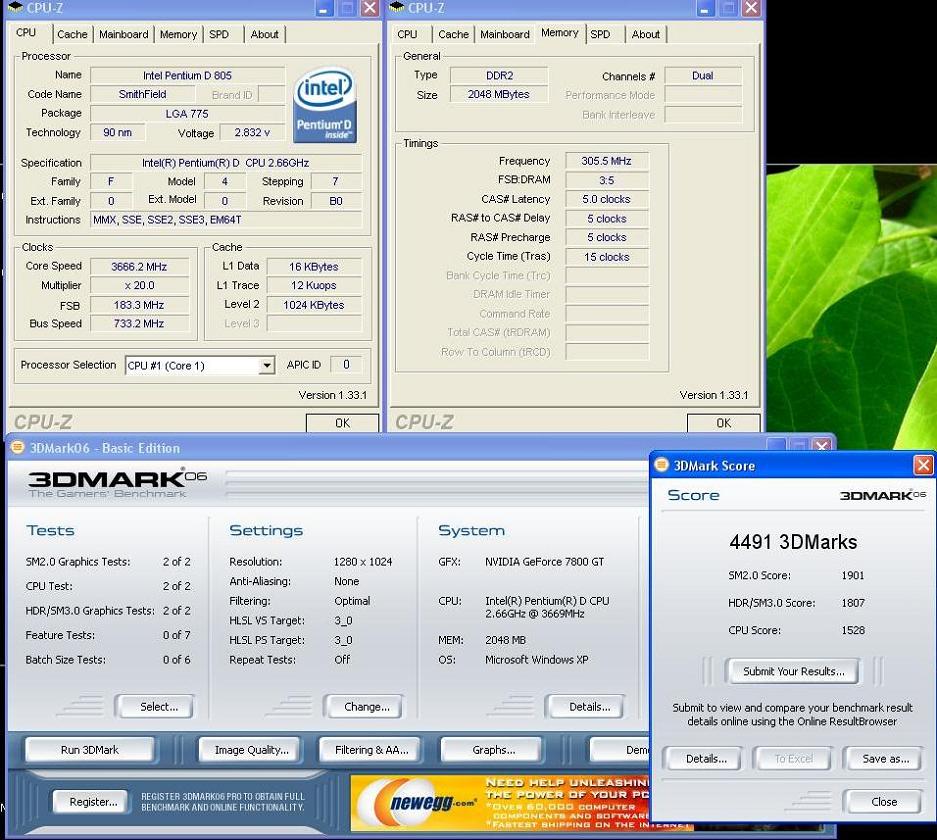Click OK in left CPU-Z window
The height and width of the screenshot is (840, 937).
[x=342, y=423]
